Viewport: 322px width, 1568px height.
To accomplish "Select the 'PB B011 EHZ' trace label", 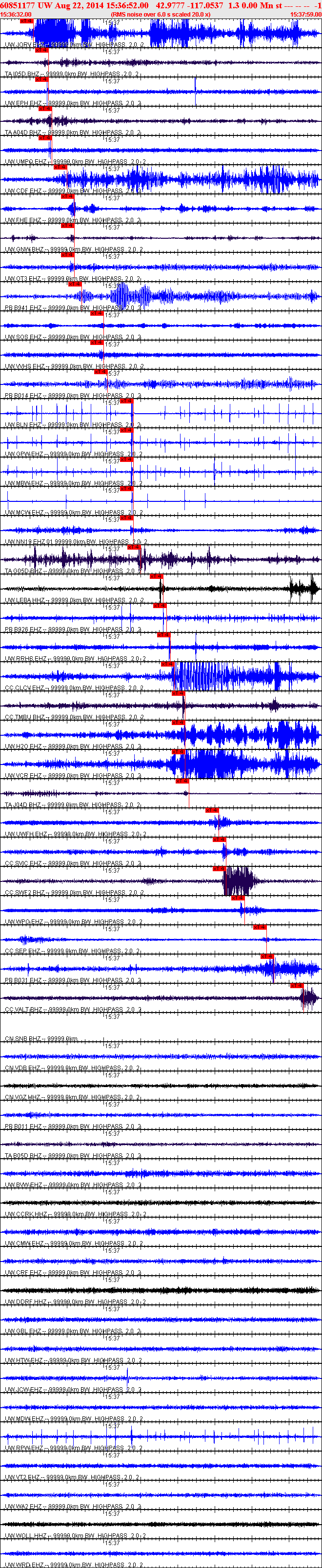I will point(73,1126).
